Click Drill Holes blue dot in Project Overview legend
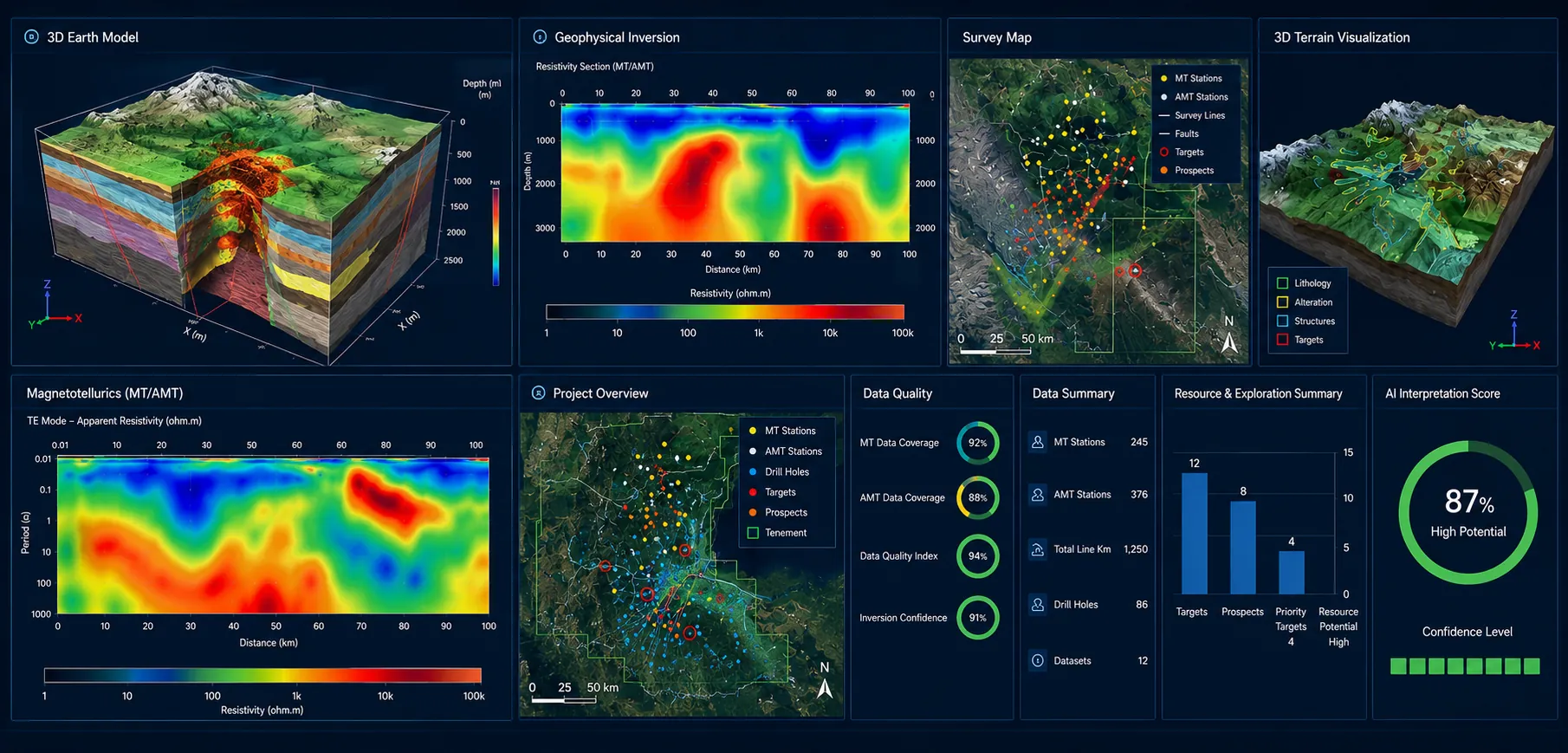Image resolution: width=1568 pixels, height=753 pixels. pyautogui.click(x=753, y=472)
